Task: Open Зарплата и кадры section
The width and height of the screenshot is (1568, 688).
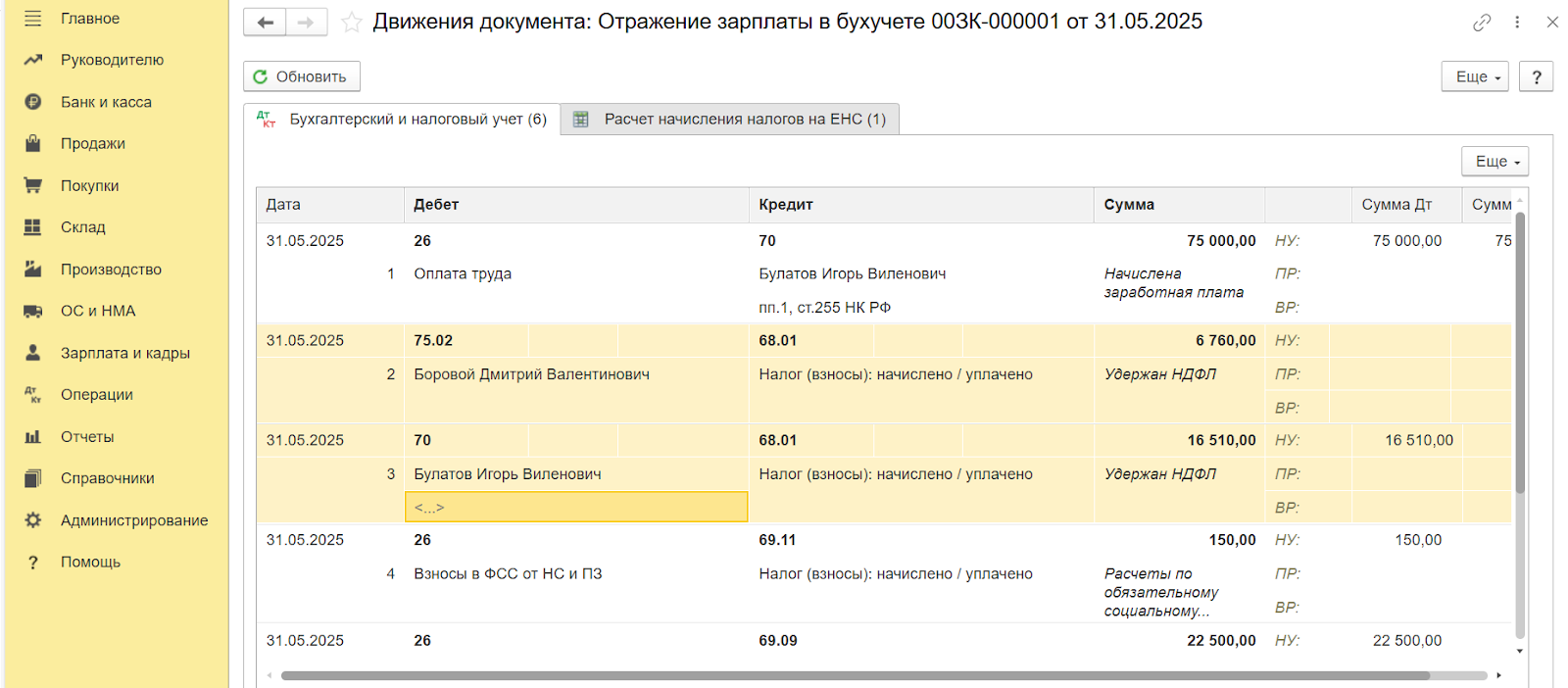Action: click(124, 353)
